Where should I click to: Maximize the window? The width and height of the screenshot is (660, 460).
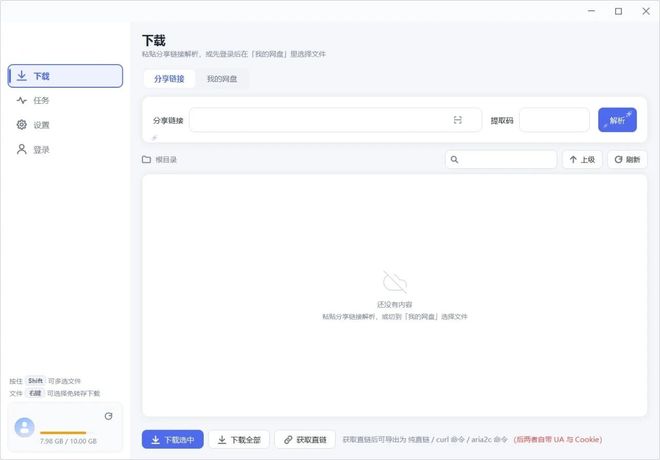pos(618,11)
